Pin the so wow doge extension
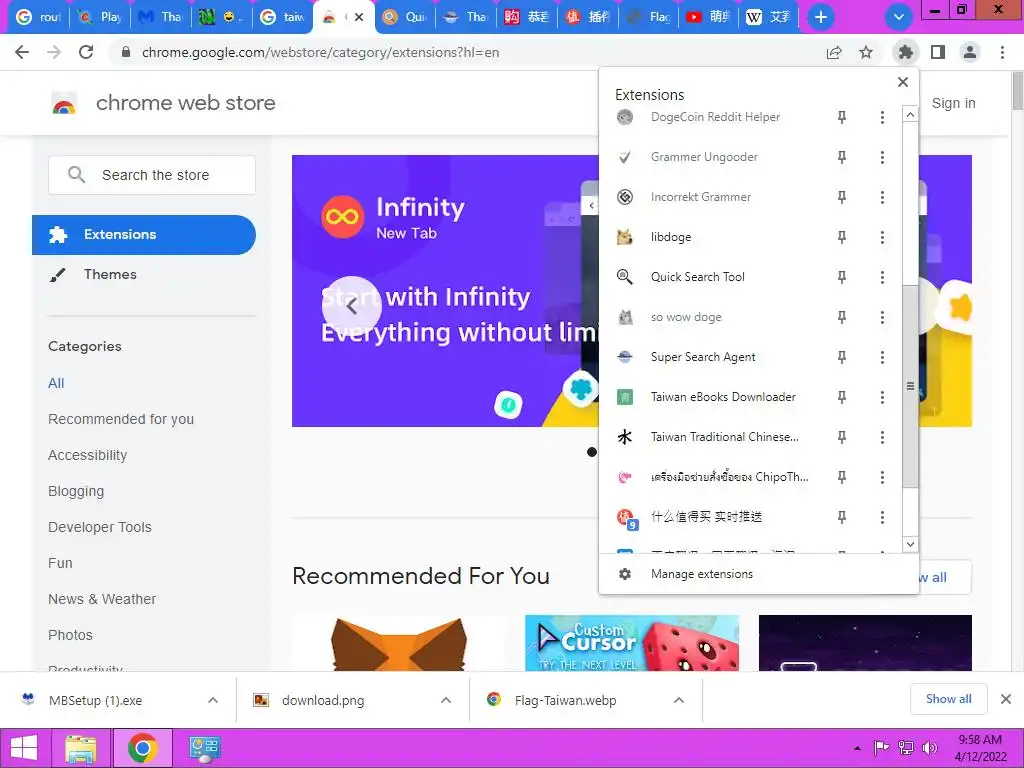The image size is (1024, 768). 842,317
